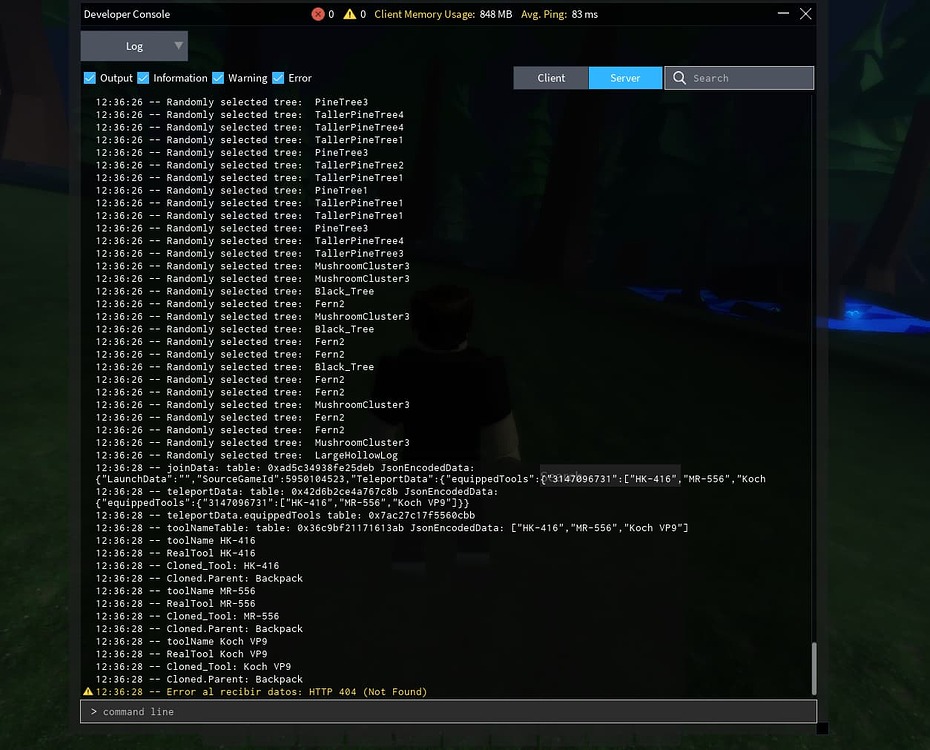Image resolution: width=930 pixels, height=750 pixels.
Task: Select the joinData JsonEncodedData log entry
Action: [280, 467]
